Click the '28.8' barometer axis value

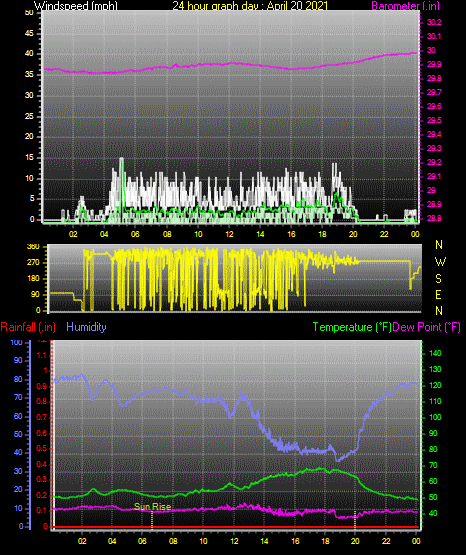434,218
